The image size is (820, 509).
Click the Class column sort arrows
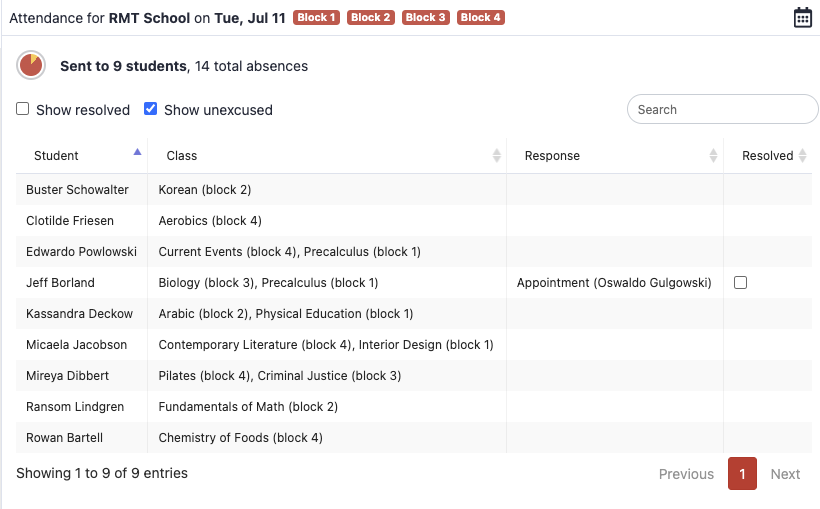pos(497,156)
